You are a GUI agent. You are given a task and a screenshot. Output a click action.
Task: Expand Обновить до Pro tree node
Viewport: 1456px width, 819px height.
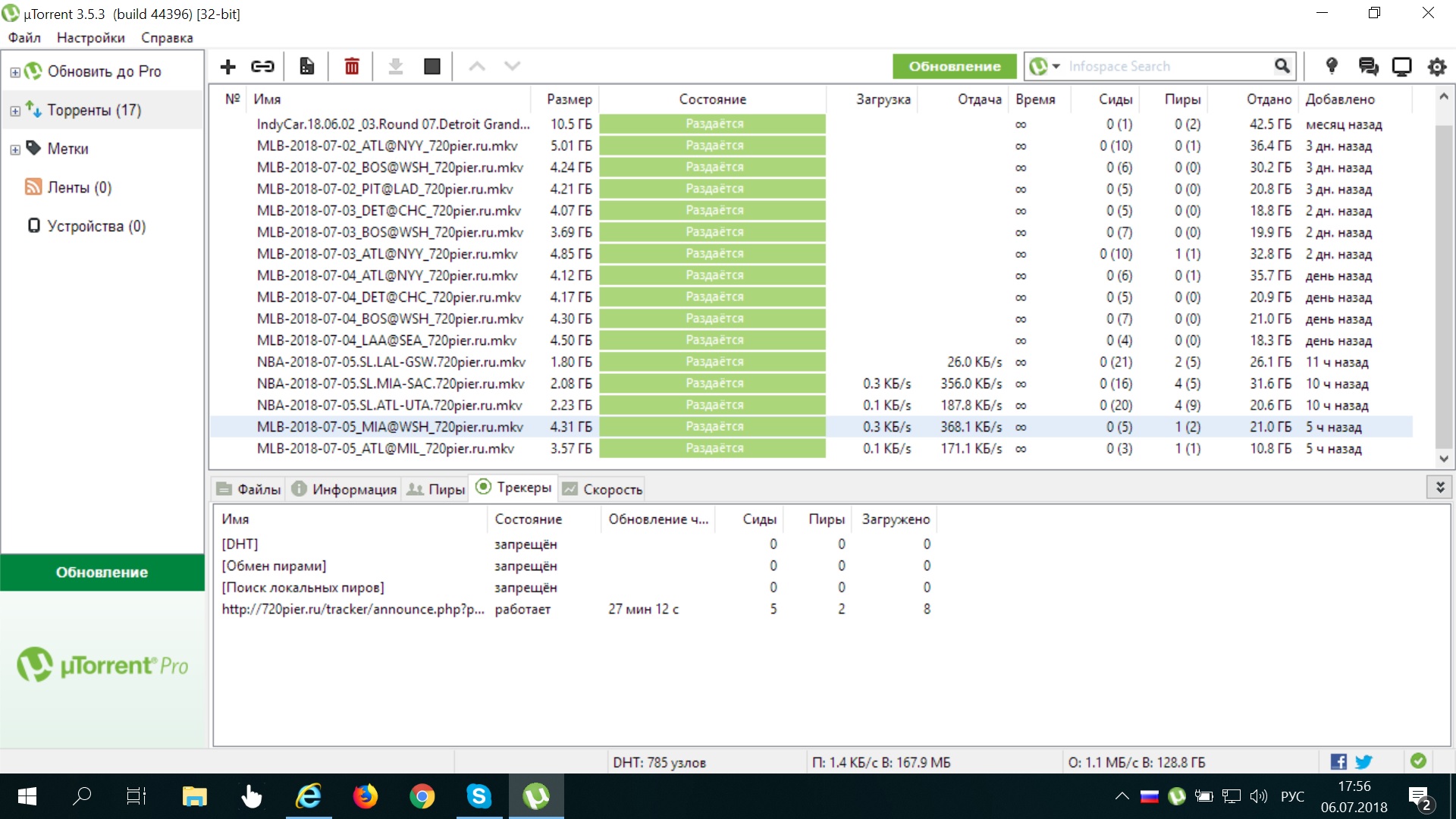point(15,72)
